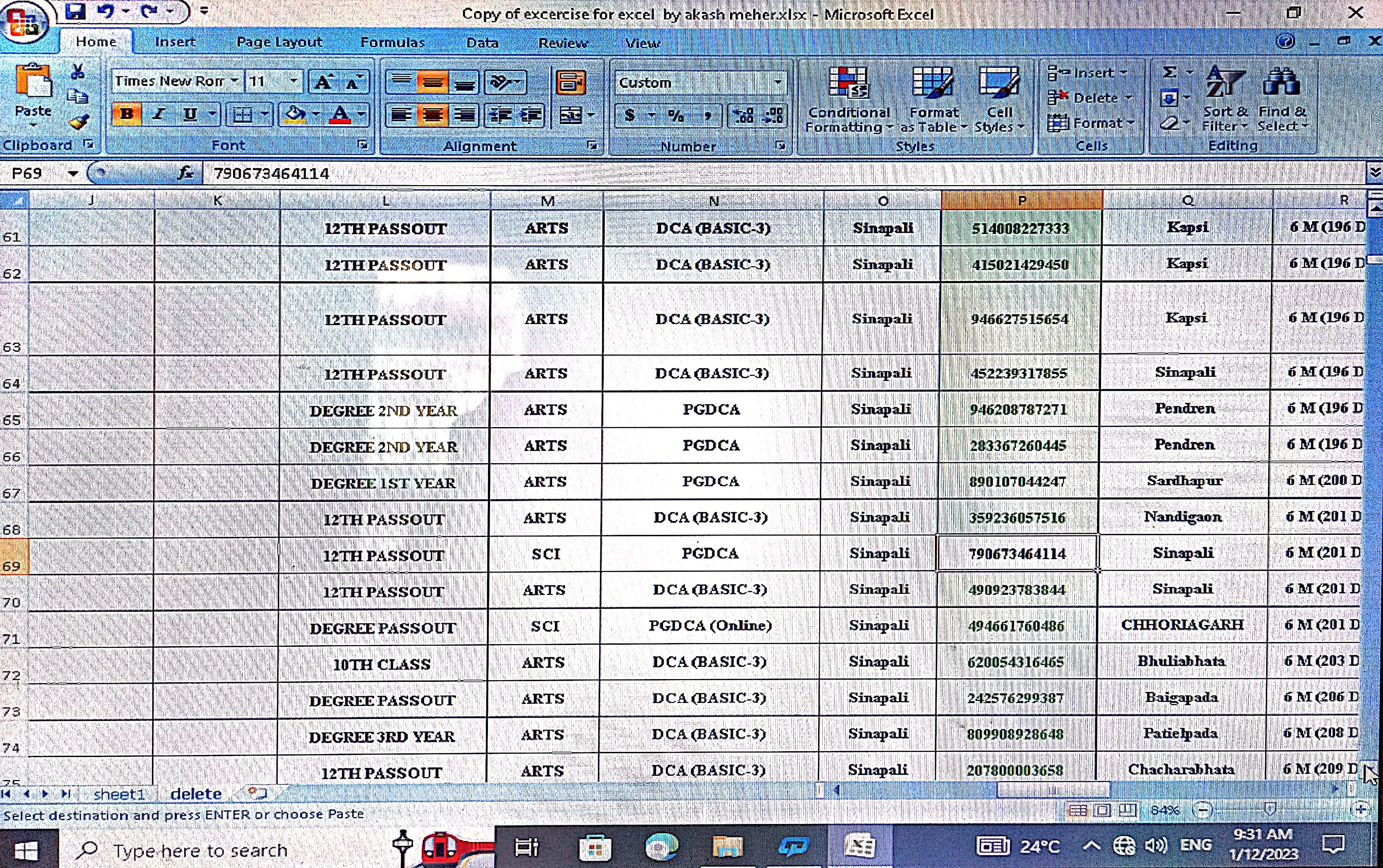The height and width of the screenshot is (868, 1383).
Task: Click the Format Painter brush icon
Action: point(78,122)
